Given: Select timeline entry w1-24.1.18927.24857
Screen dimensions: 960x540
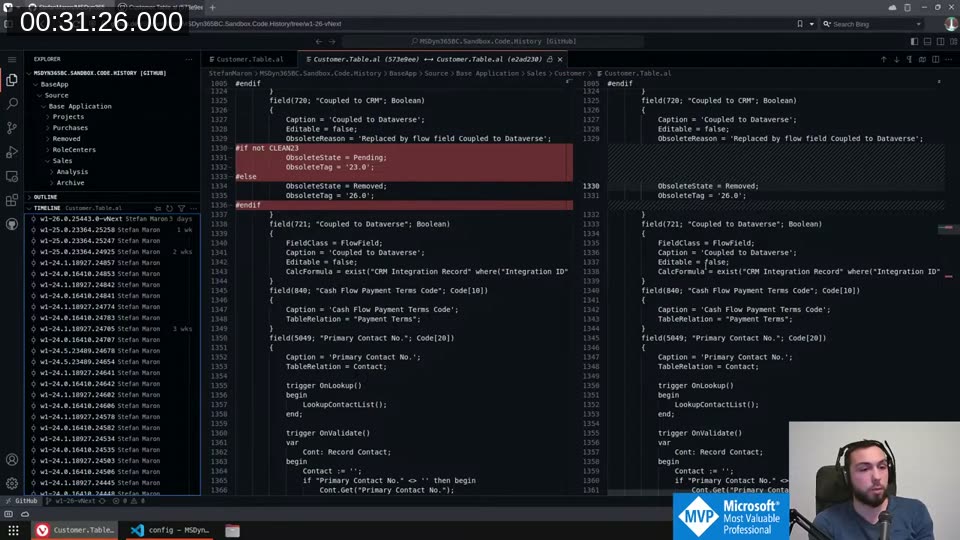Looking at the screenshot, I should tap(112, 263).
